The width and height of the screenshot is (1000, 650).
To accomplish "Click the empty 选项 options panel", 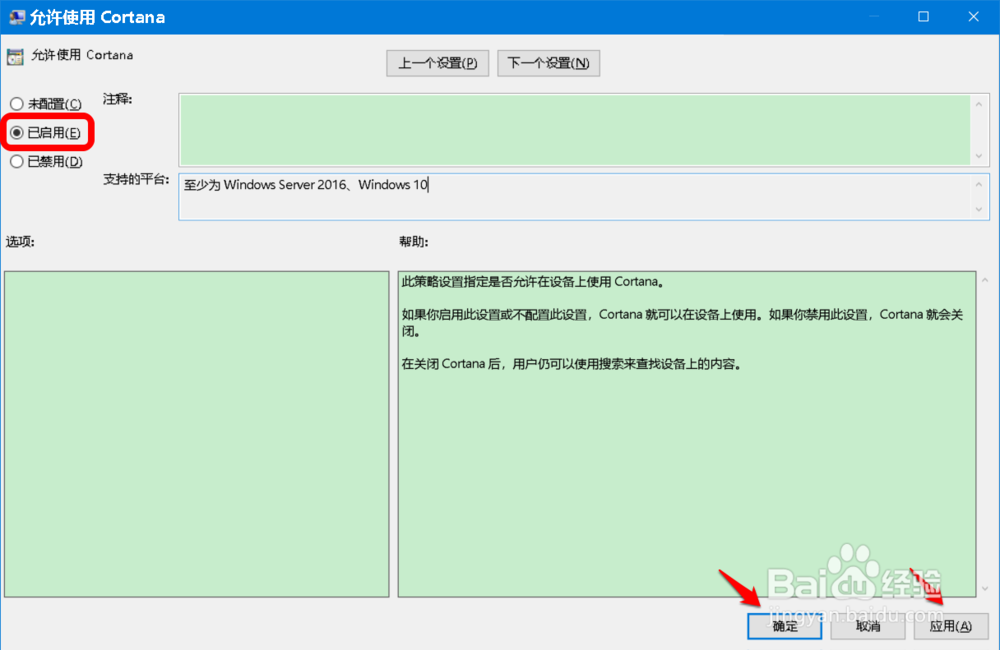I will pos(196,434).
